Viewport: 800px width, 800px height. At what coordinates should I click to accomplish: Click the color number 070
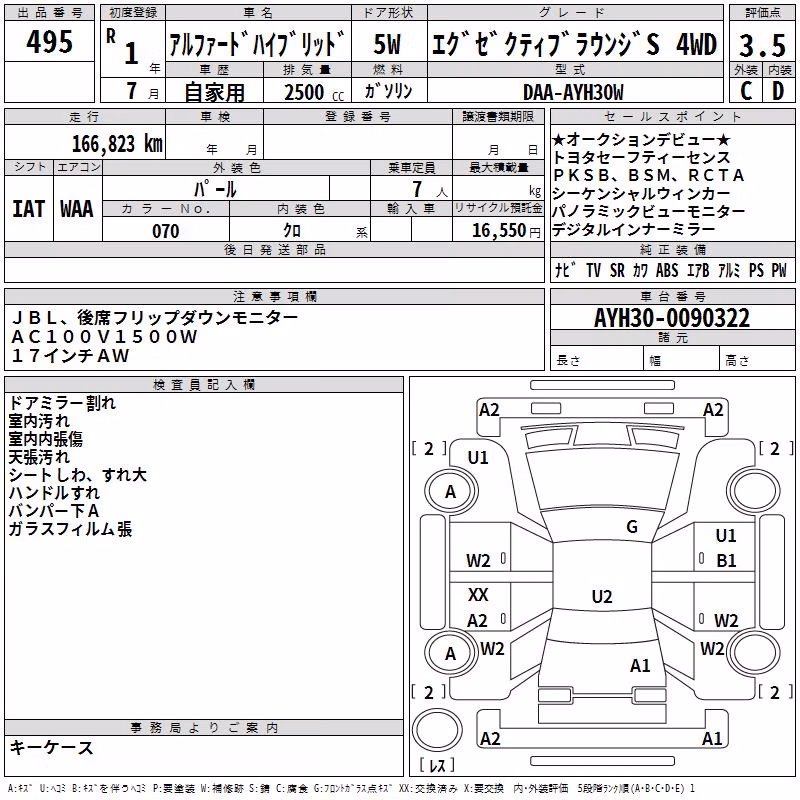point(166,231)
